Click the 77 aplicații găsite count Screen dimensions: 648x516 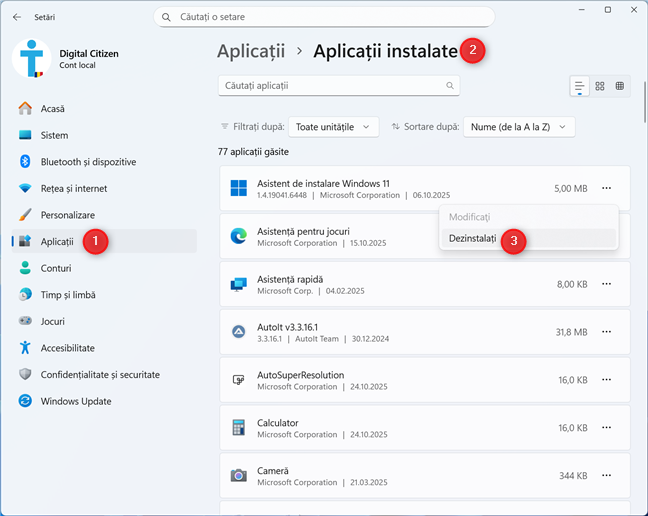click(253, 152)
